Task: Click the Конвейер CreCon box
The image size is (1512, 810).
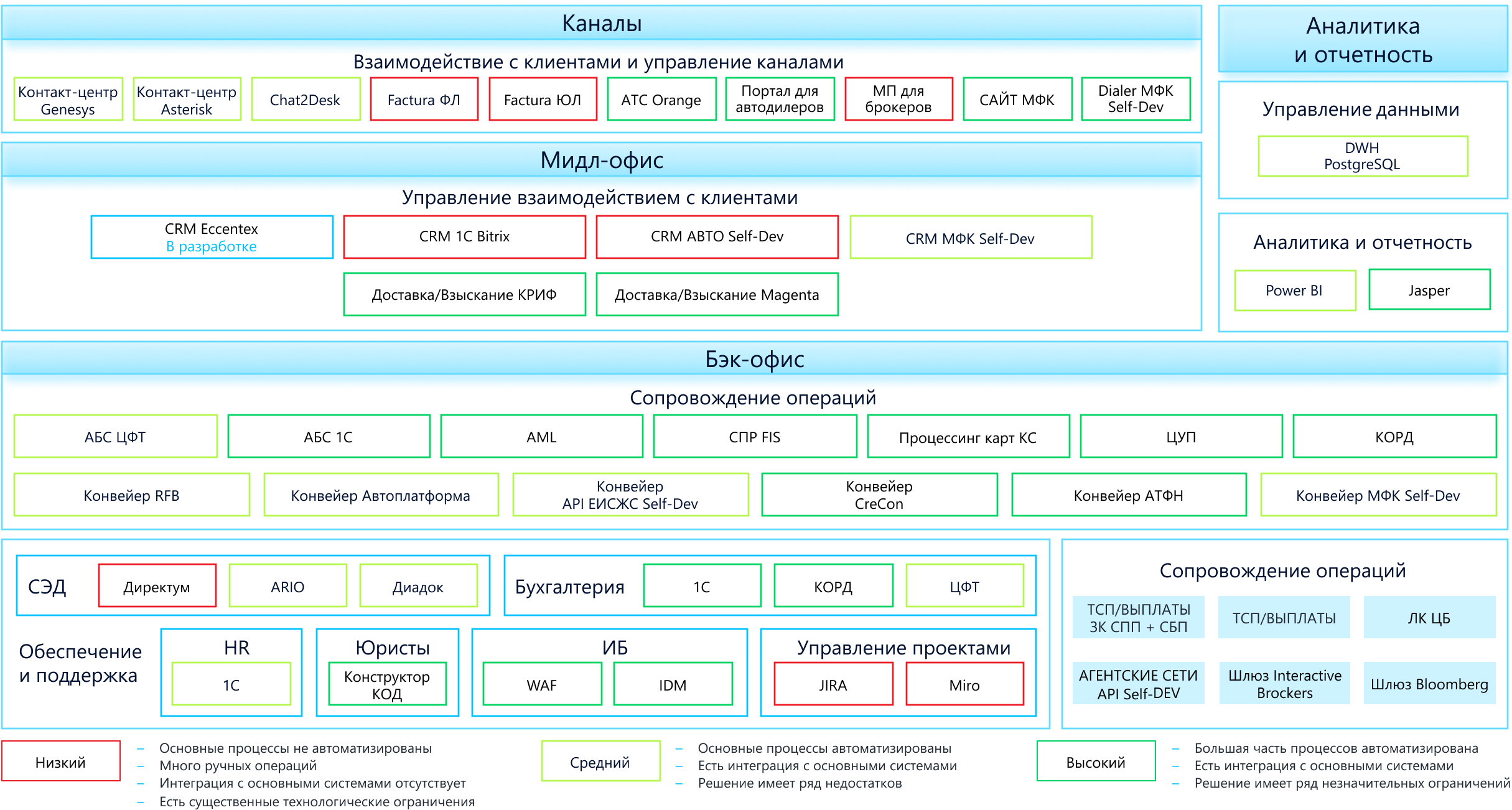Action: tap(879, 495)
